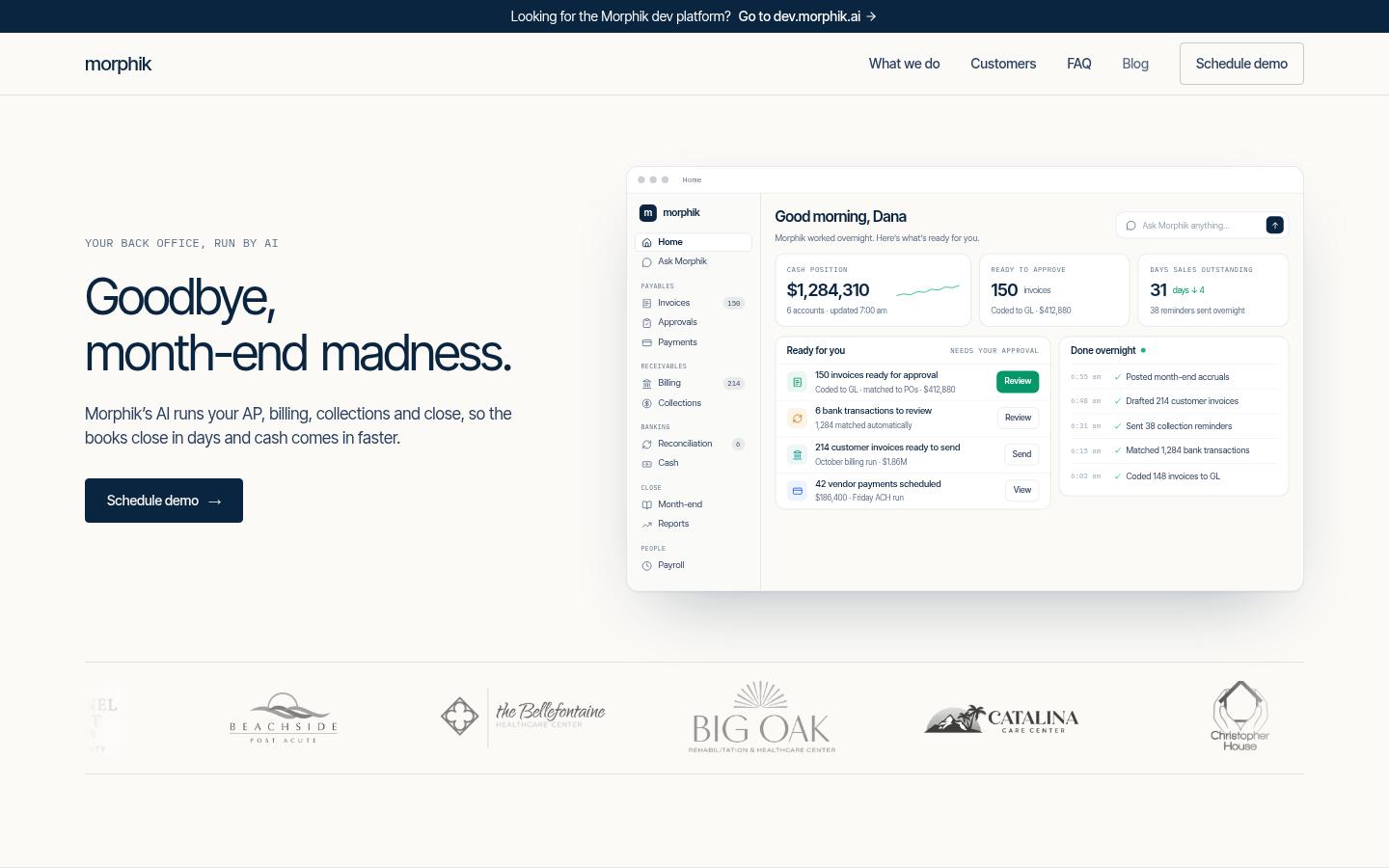
Task: Click 'Coded 148 invoices to GL' entry
Action: (x=1174, y=476)
